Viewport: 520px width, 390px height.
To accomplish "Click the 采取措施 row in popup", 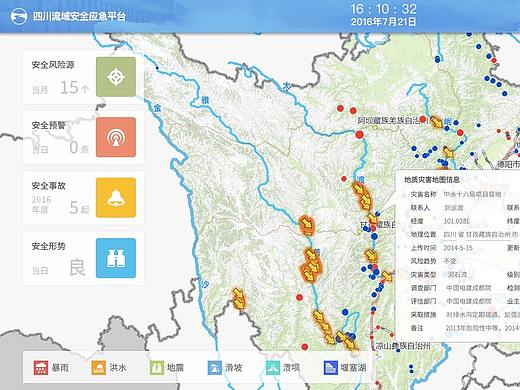I will [x=465, y=315].
